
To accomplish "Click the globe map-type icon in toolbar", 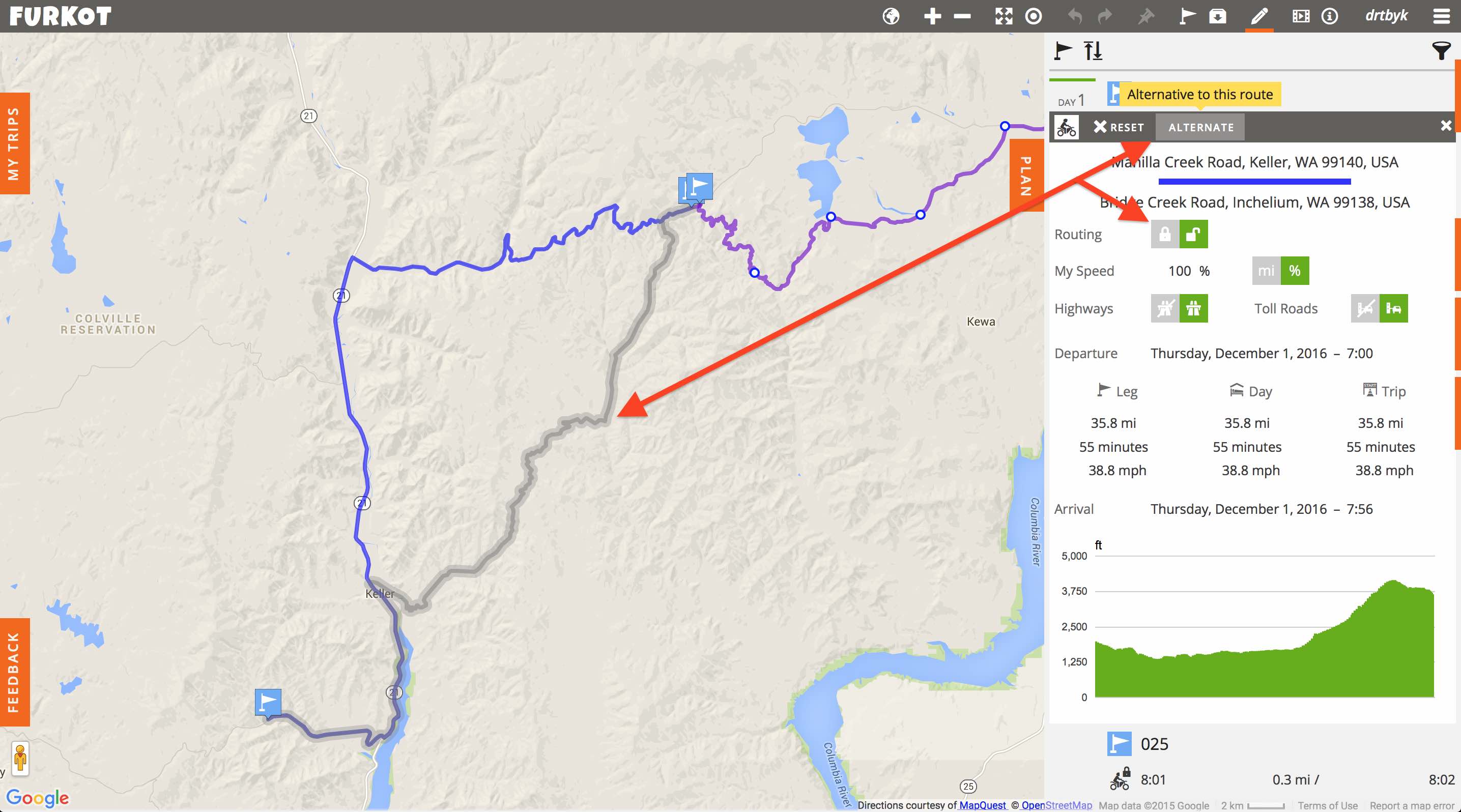I will pos(891,16).
